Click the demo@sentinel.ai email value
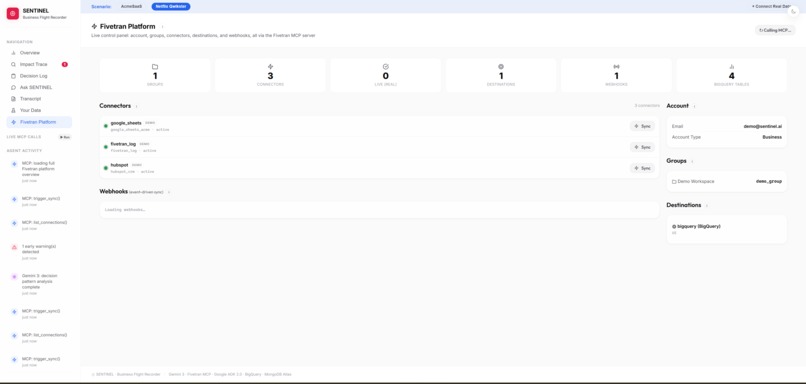The image size is (806, 384). [762, 126]
